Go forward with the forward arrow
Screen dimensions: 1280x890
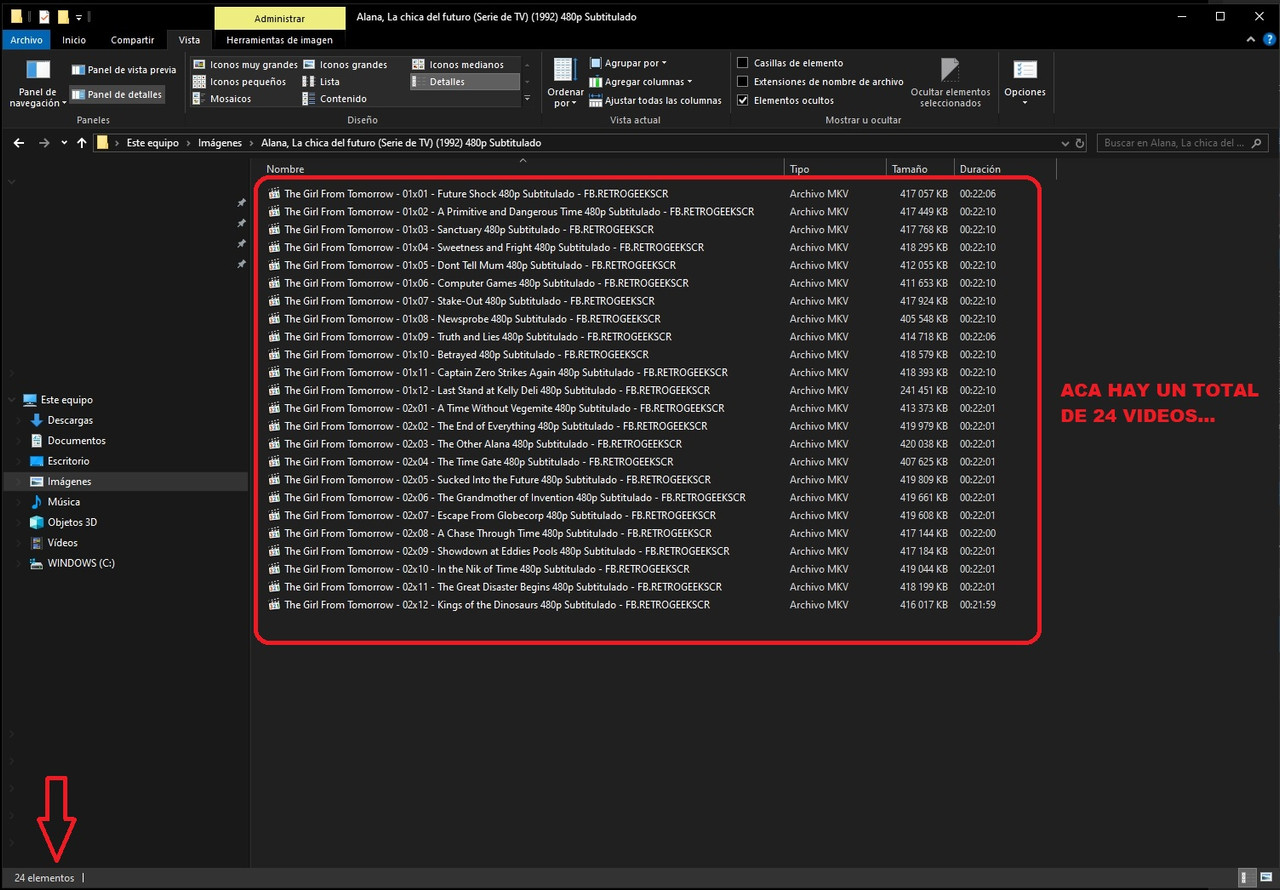[x=43, y=143]
